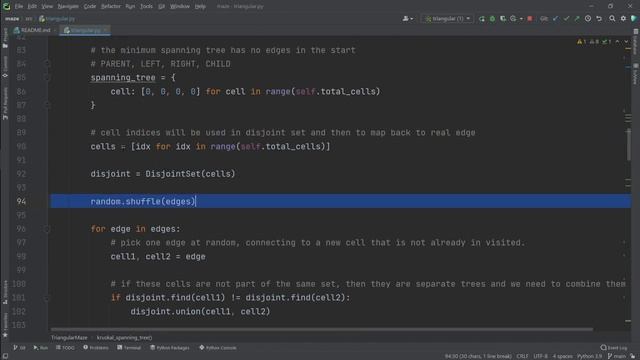Click Git Update Project blue arrow
The image size is (640, 360).
556,19
